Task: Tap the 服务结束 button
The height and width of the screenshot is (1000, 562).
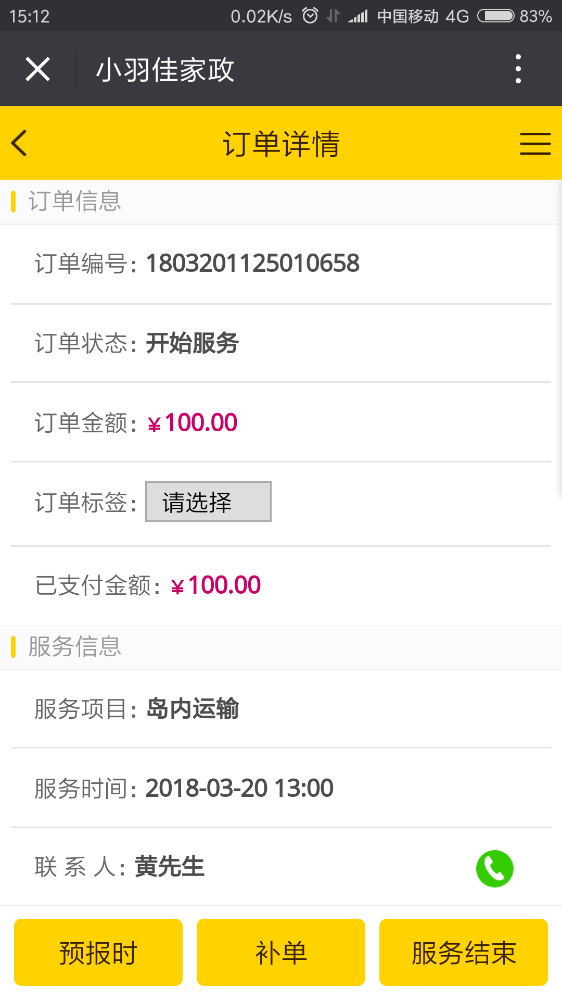Action: (x=464, y=952)
